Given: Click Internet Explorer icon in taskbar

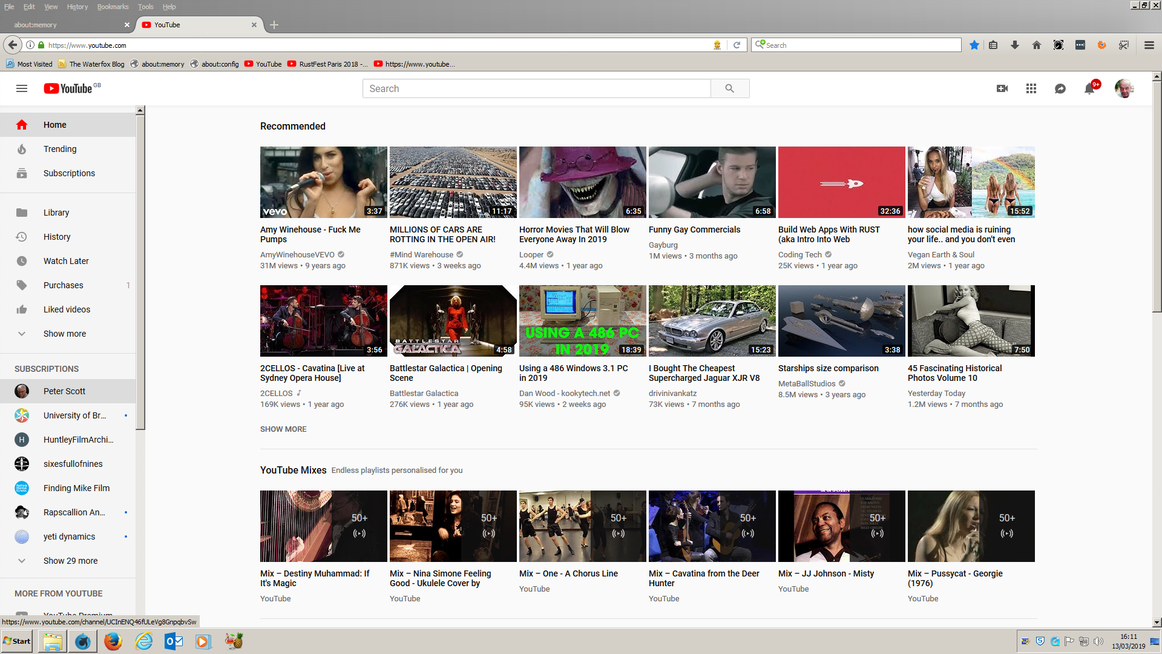Looking at the screenshot, I should (x=143, y=641).
